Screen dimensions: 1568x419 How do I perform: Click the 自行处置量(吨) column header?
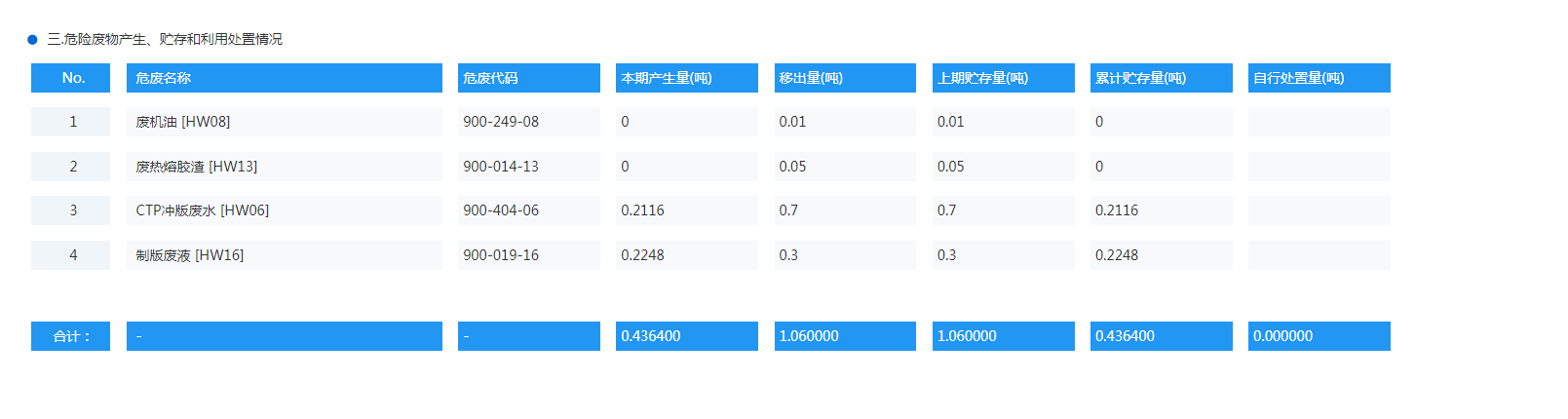click(x=1319, y=78)
